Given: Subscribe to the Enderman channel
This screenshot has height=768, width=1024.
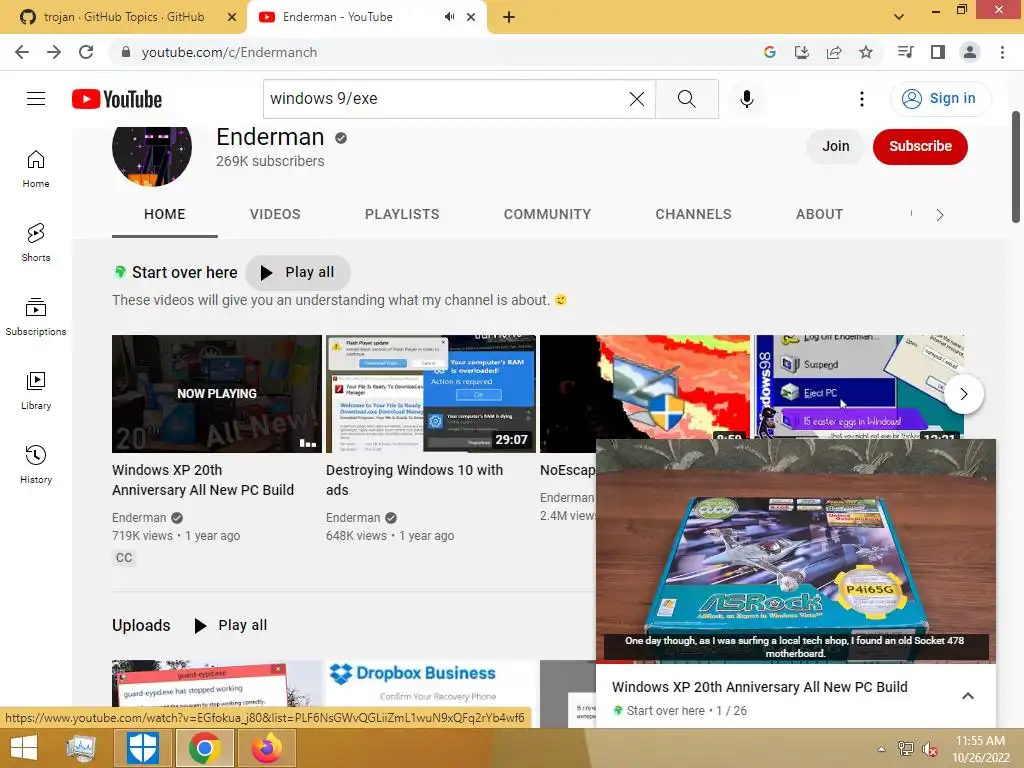Looking at the screenshot, I should click(x=920, y=146).
